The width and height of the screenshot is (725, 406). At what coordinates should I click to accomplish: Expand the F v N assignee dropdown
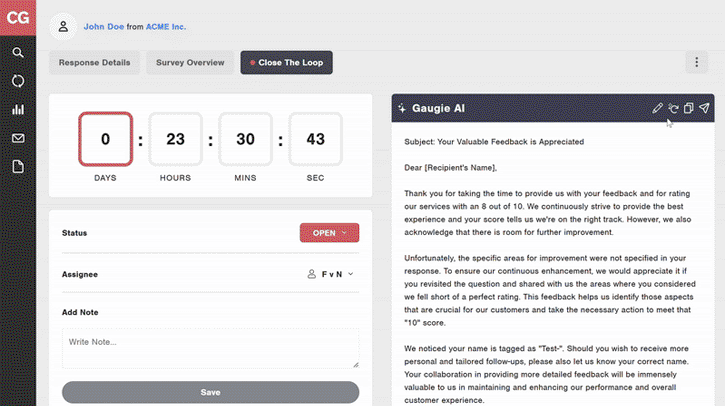(x=331, y=274)
